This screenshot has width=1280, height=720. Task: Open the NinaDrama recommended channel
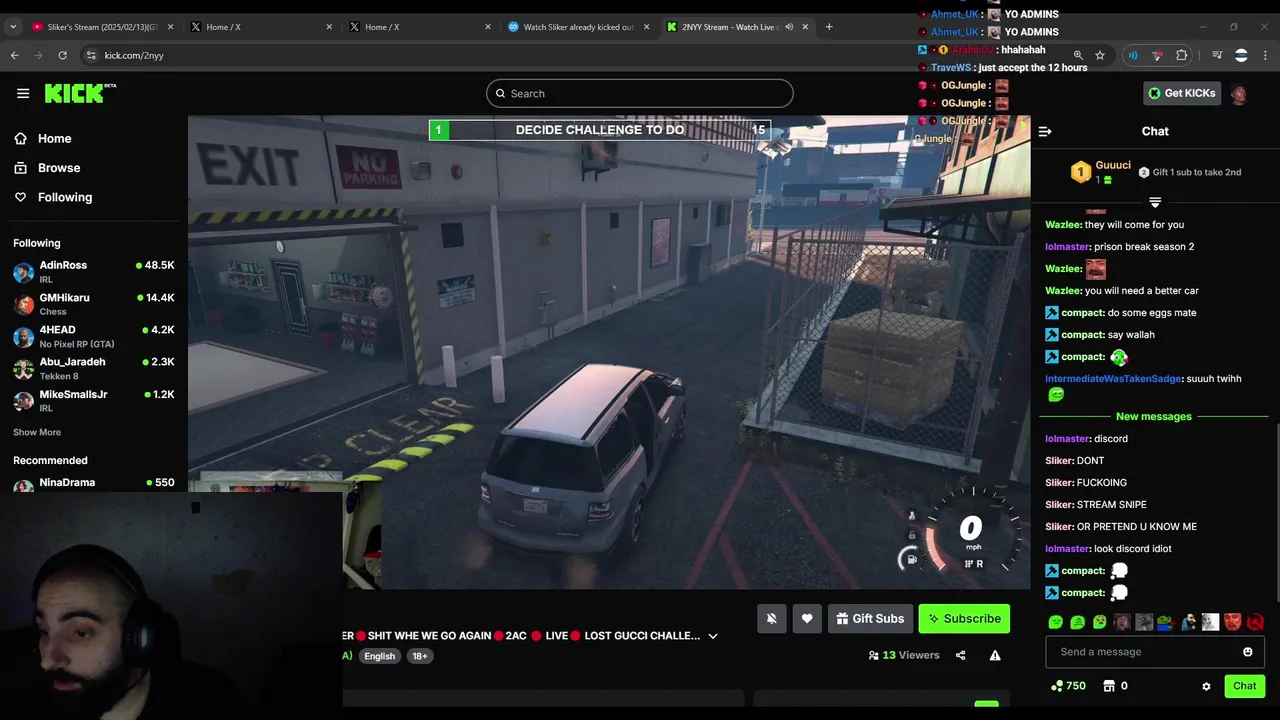coord(94,484)
